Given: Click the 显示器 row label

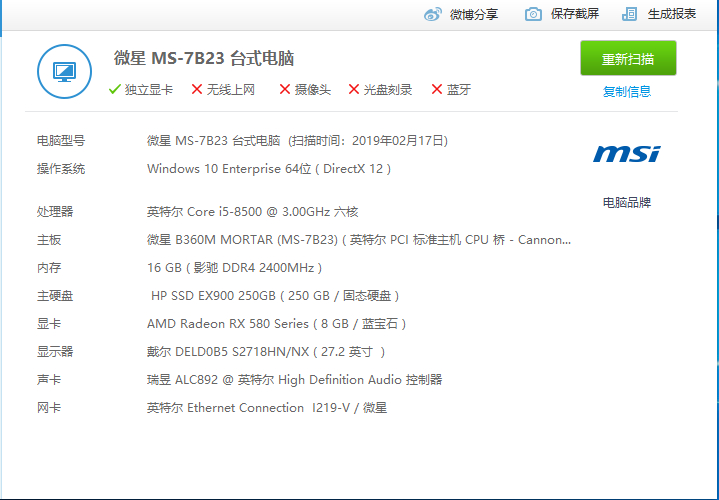Looking at the screenshot, I should [x=55, y=352].
